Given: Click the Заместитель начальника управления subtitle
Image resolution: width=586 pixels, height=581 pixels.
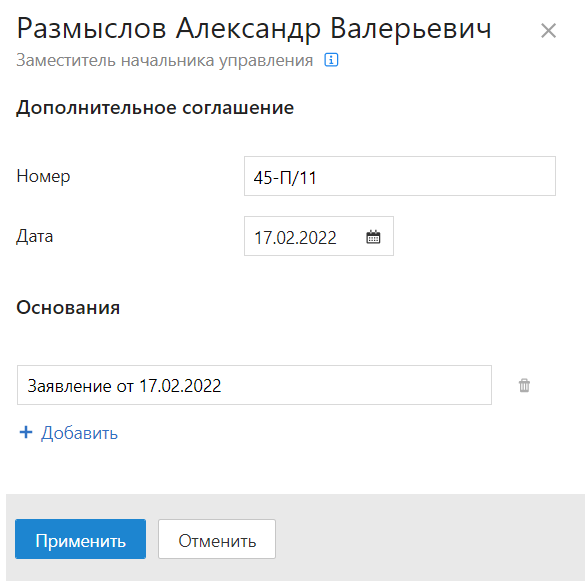Looking at the screenshot, I should 164,61.
